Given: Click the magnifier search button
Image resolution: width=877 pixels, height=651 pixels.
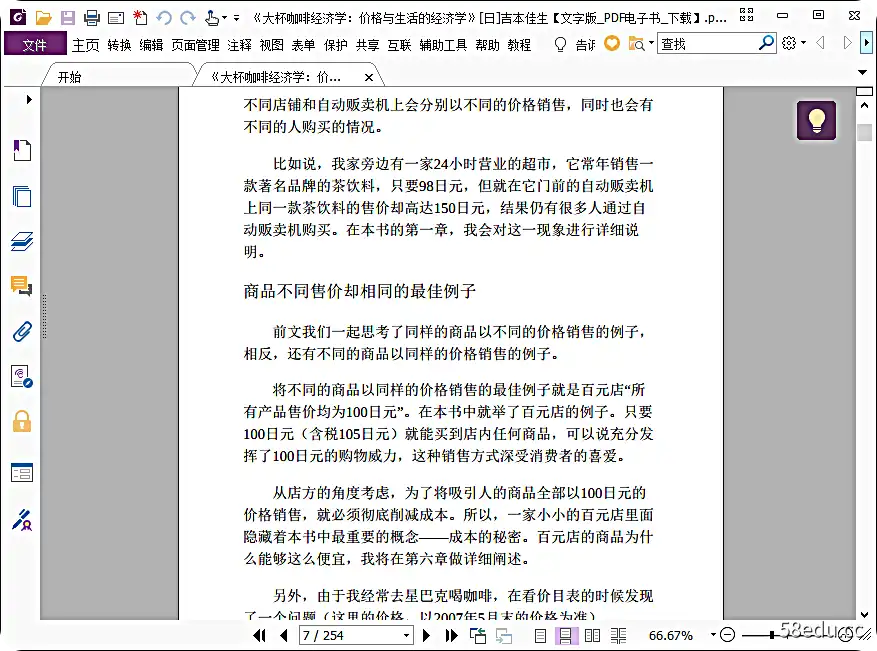Looking at the screenshot, I should coord(766,43).
